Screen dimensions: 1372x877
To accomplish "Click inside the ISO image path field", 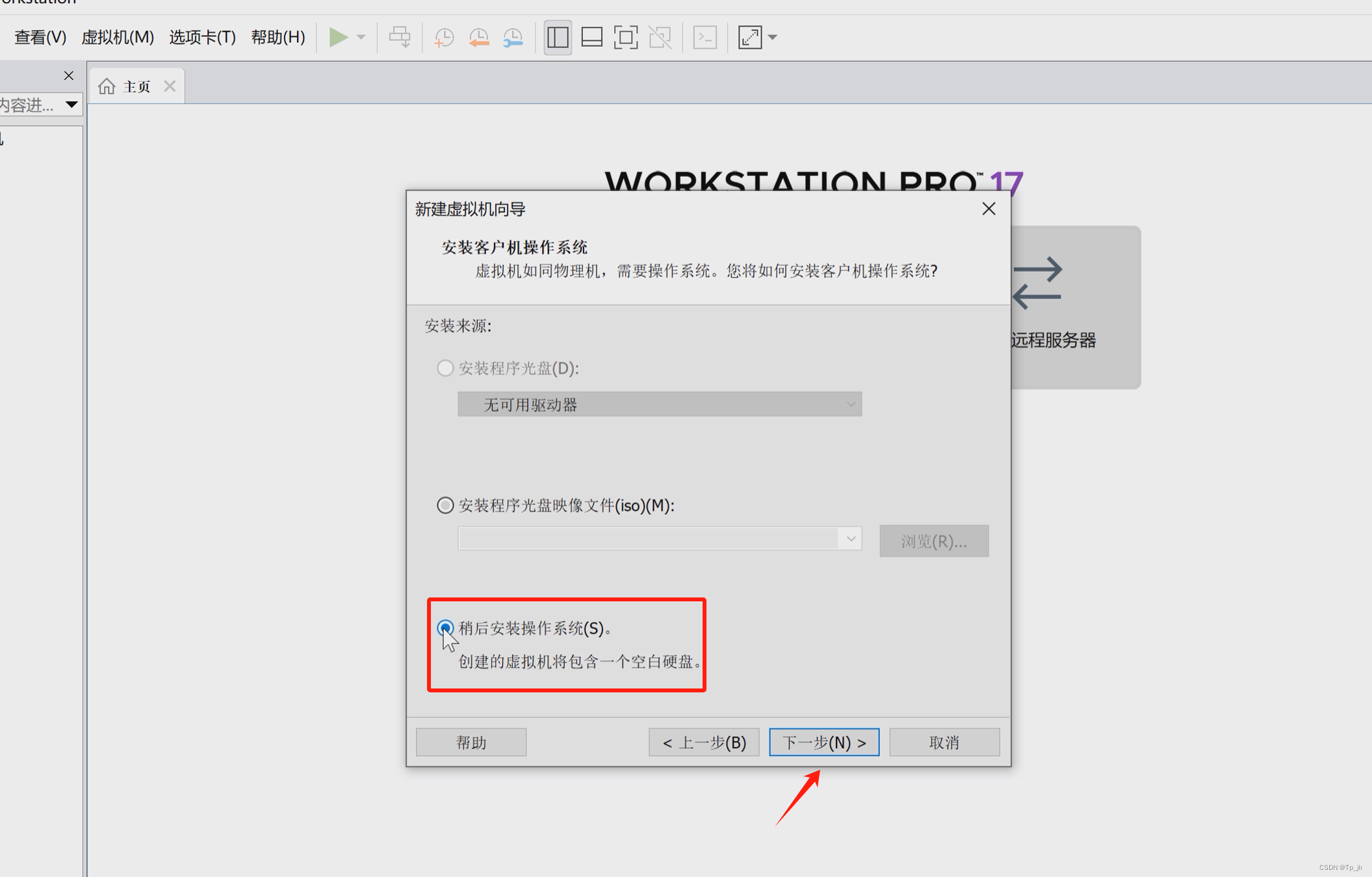I will pyautogui.click(x=648, y=538).
